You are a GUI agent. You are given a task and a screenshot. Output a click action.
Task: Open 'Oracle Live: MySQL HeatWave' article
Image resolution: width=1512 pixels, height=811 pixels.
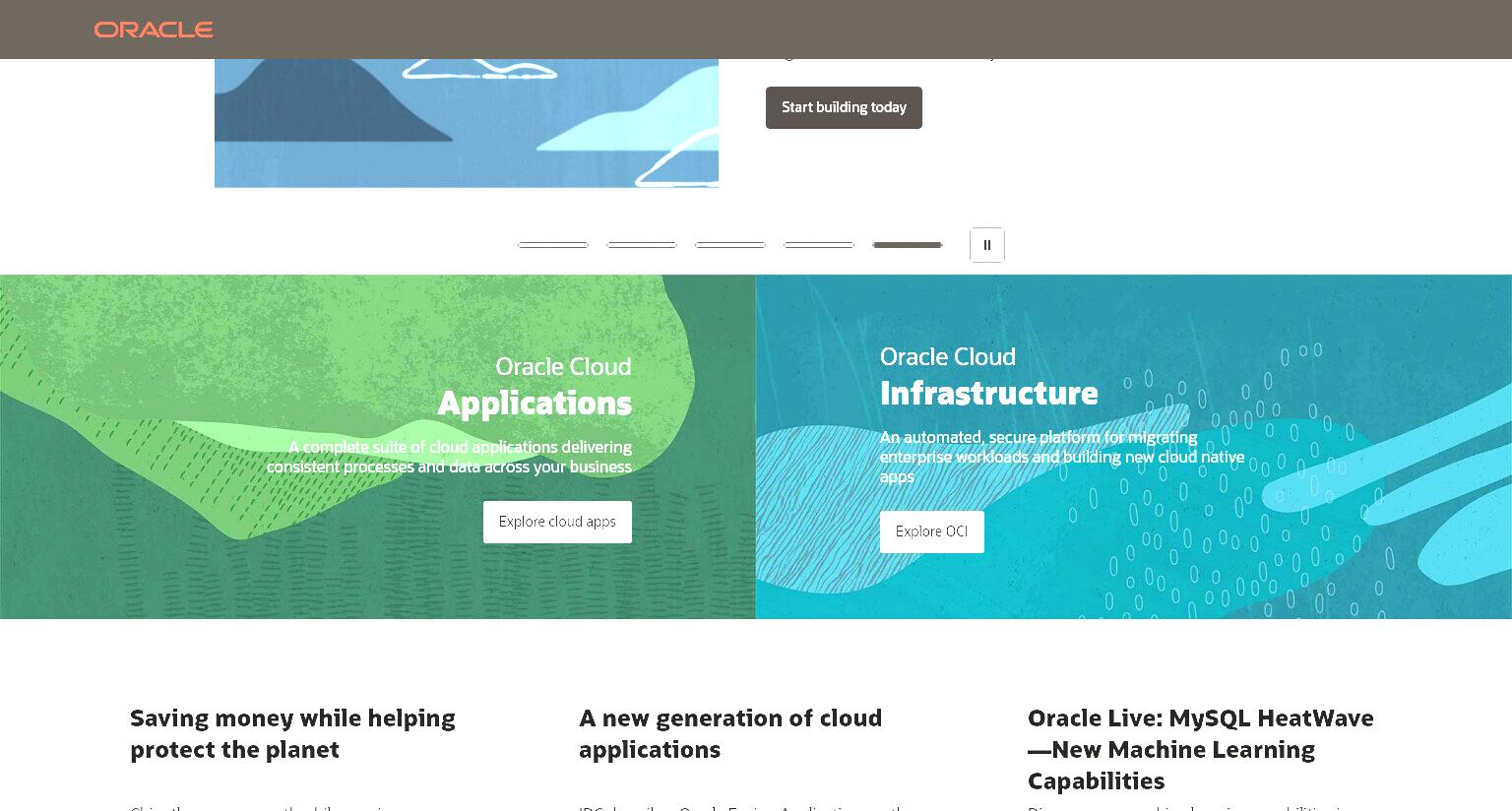pos(1201,749)
